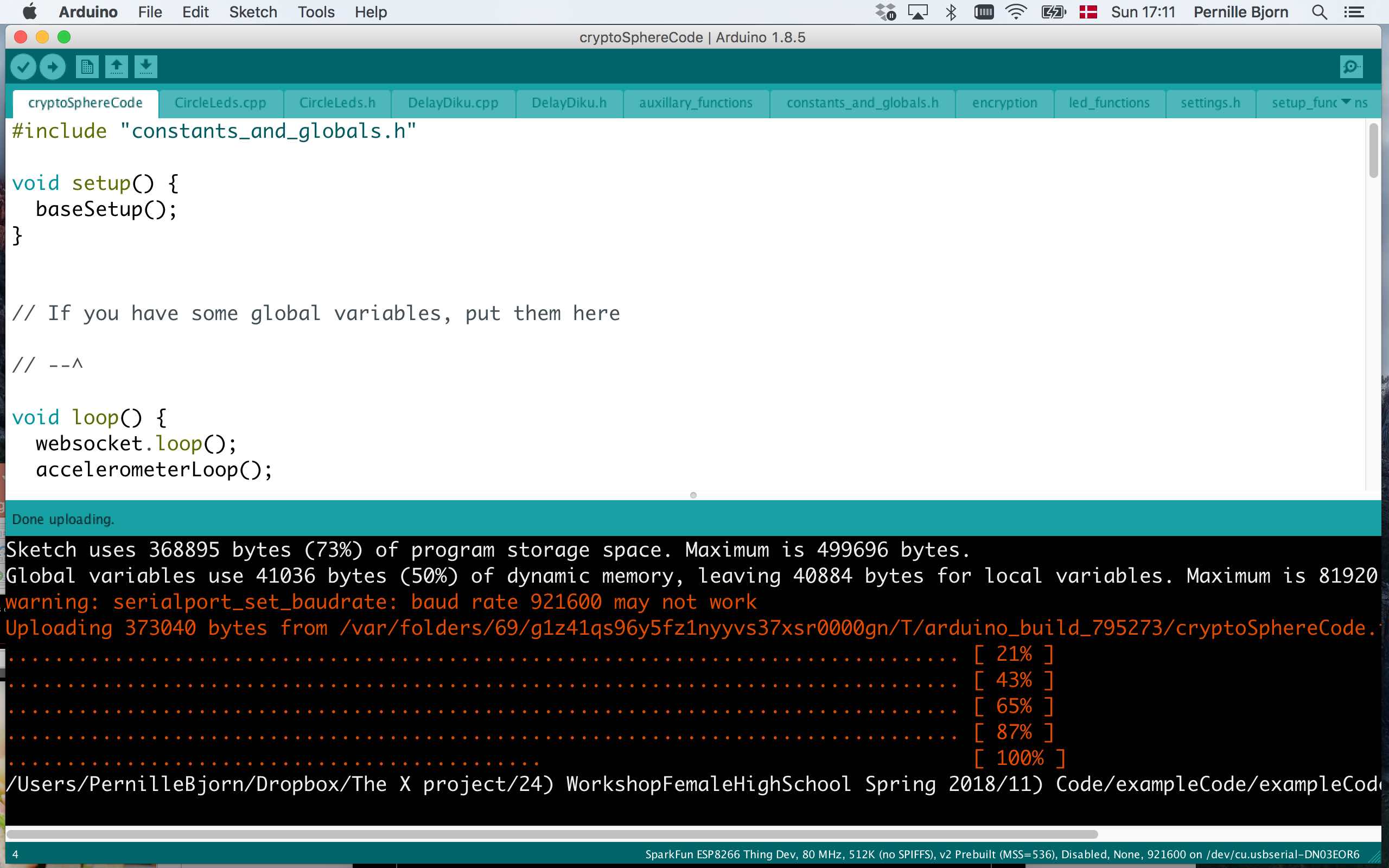Click the SparkFun ESP8266 board info in status bar
This screenshot has height=868, width=1389.
1002,855
